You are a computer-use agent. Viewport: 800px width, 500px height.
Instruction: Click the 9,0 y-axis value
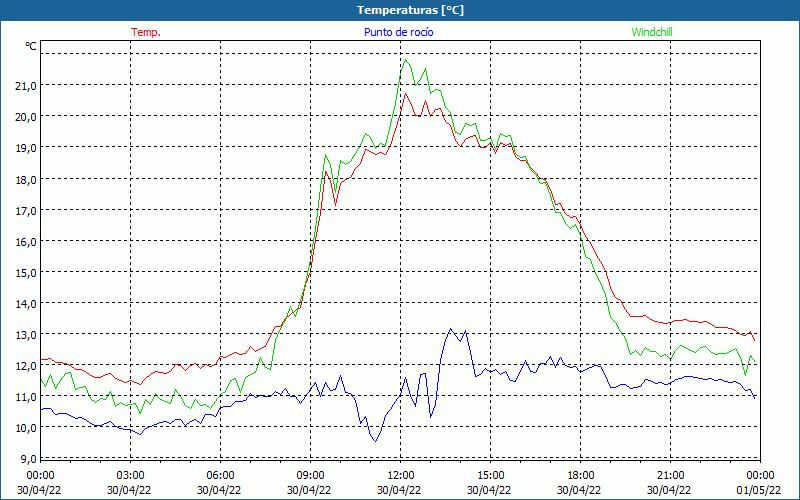(x=28, y=459)
